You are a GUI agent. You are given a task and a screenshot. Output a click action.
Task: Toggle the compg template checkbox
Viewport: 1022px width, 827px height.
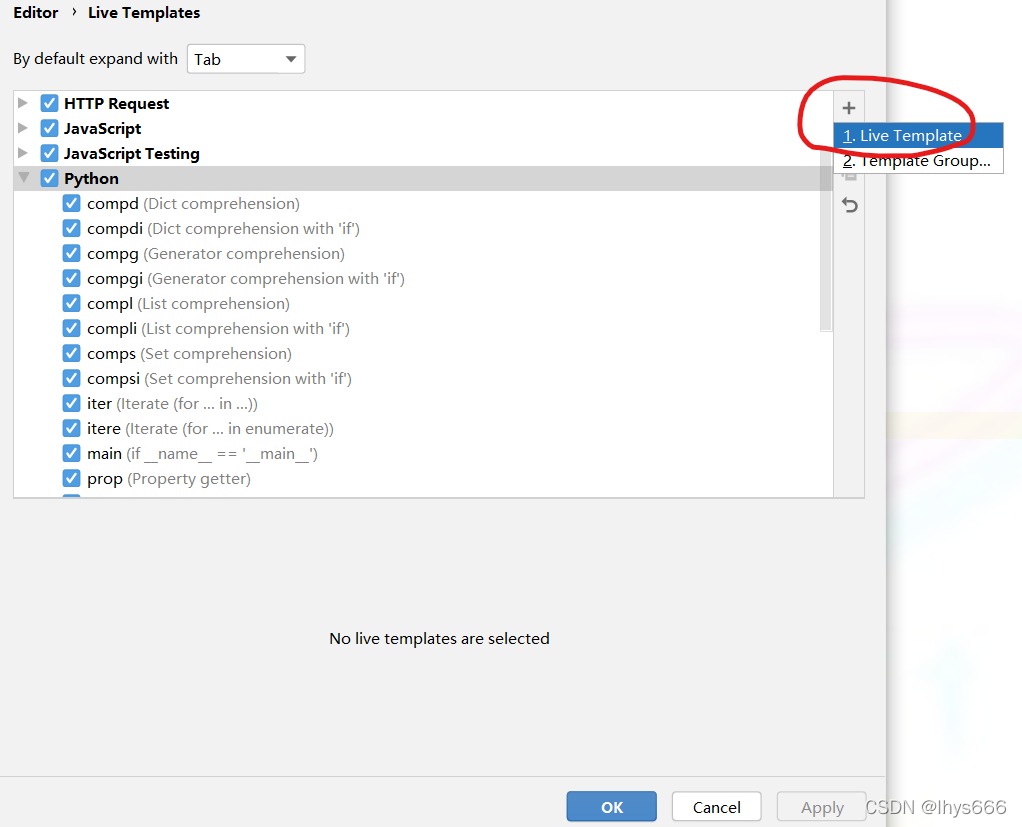(x=72, y=254)
